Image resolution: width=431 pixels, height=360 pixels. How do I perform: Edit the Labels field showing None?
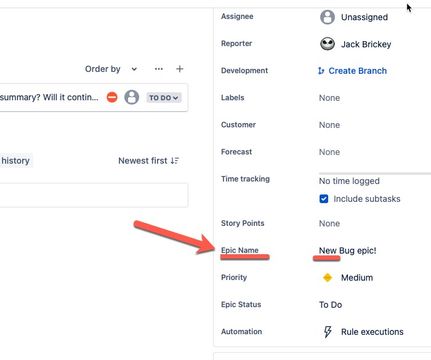point(329,98)
